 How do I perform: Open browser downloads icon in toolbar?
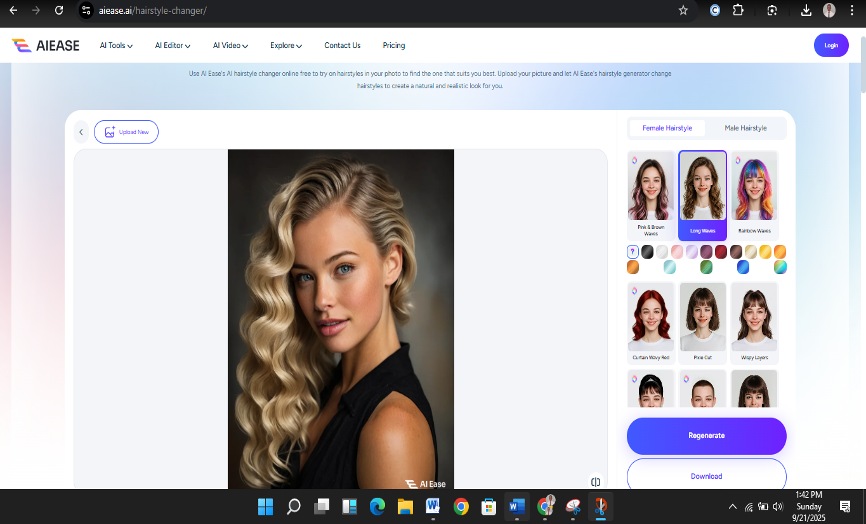[806, 10]
